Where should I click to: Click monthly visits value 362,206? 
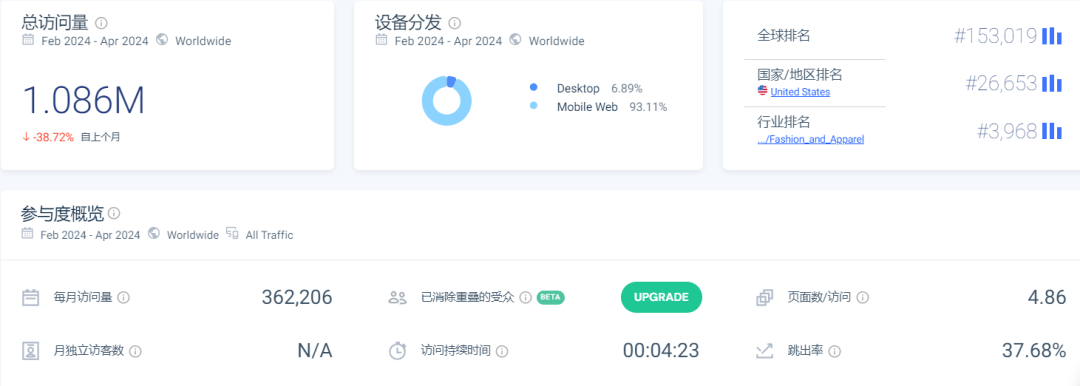tap(297, 298)
